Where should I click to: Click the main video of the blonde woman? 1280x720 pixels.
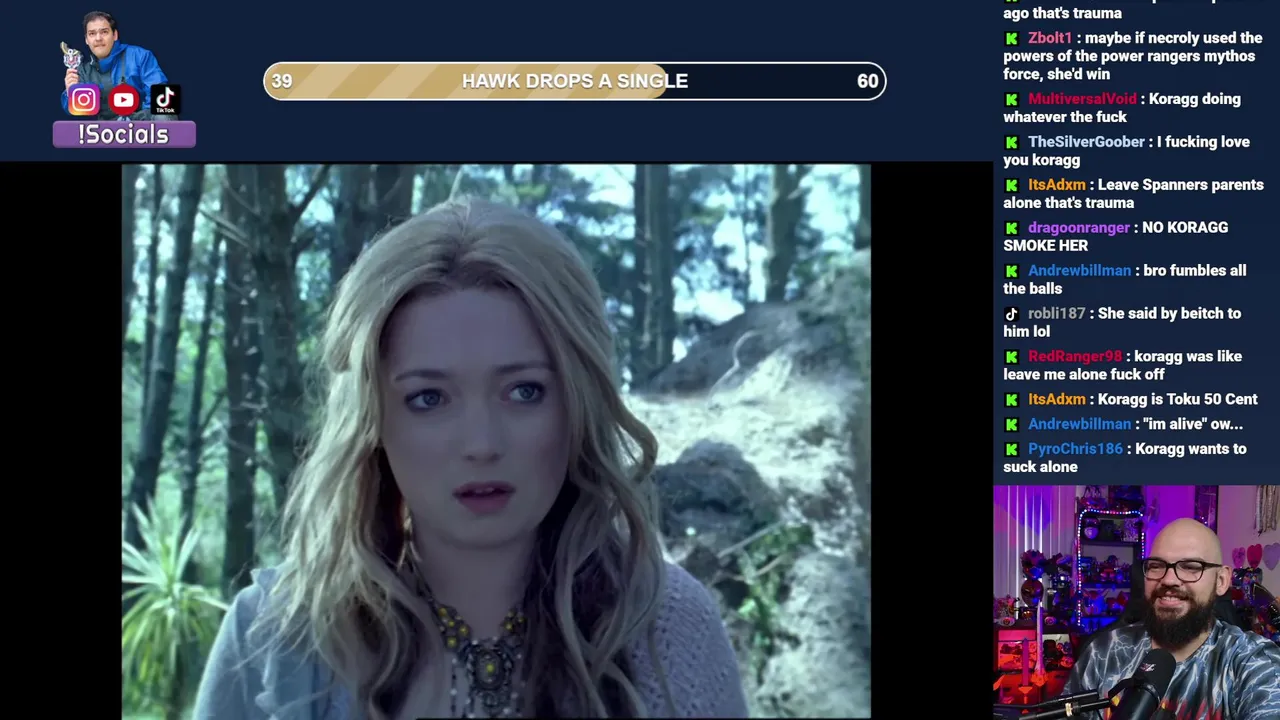pos(496,441)
